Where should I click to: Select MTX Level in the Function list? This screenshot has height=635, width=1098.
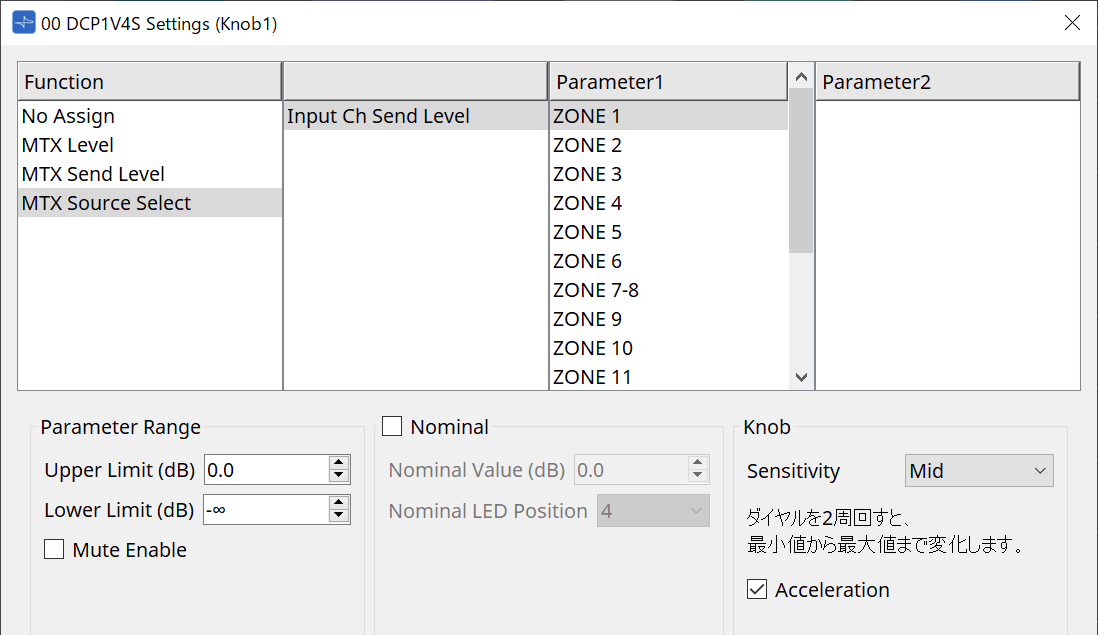(68, 145)
